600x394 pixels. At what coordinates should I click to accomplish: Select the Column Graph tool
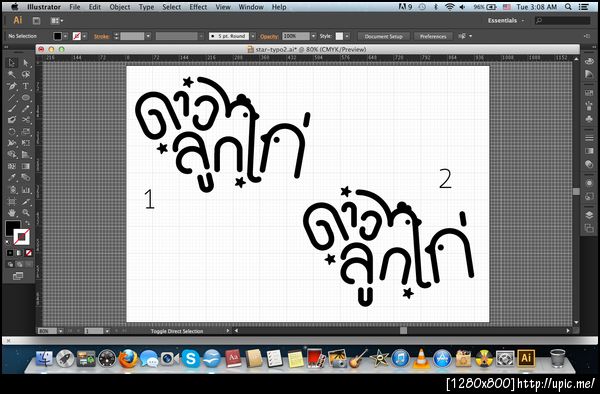(26, 190)
